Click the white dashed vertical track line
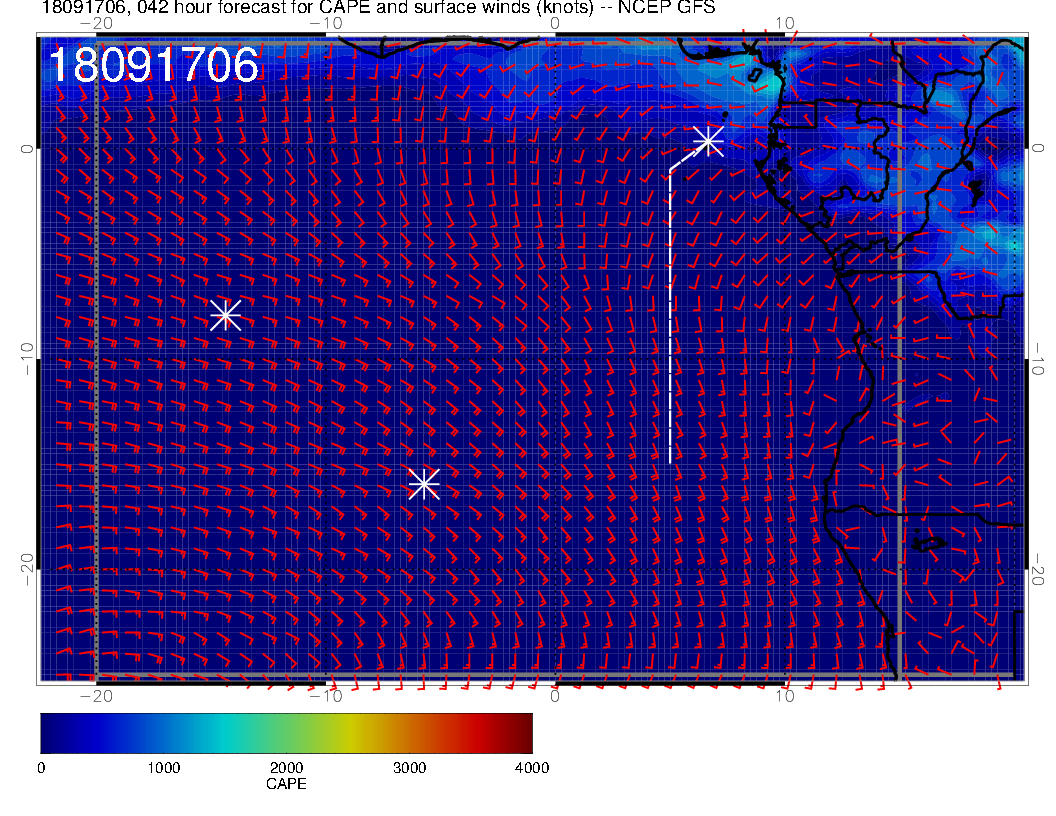1056x816 pixels. pyautogui.click(x=670, y=316)
